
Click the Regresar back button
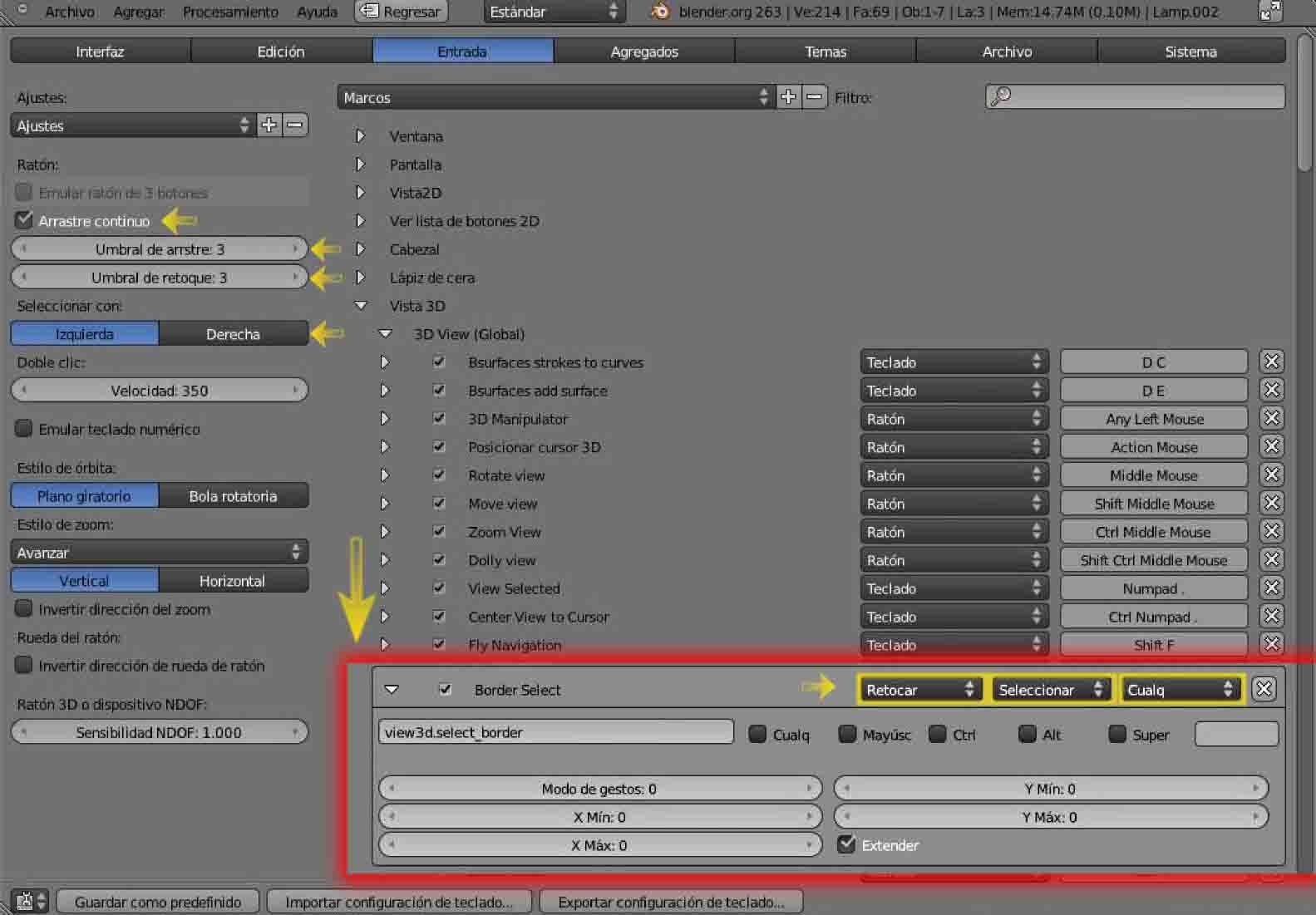(x=401, y=12)
